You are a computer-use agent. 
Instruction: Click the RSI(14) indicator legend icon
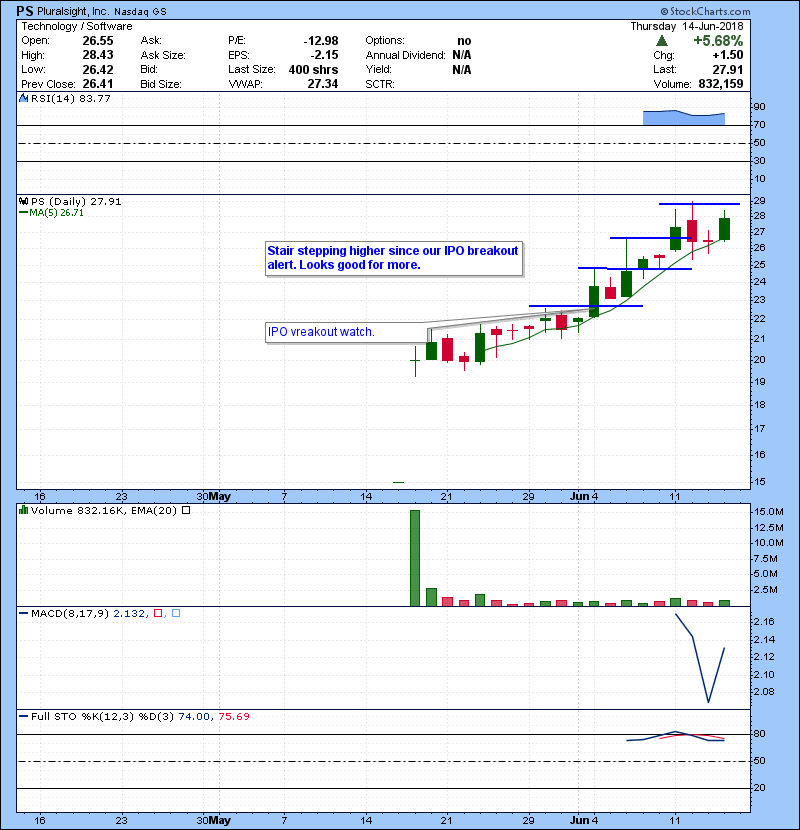pyautogui.click(x=24, y=98)
